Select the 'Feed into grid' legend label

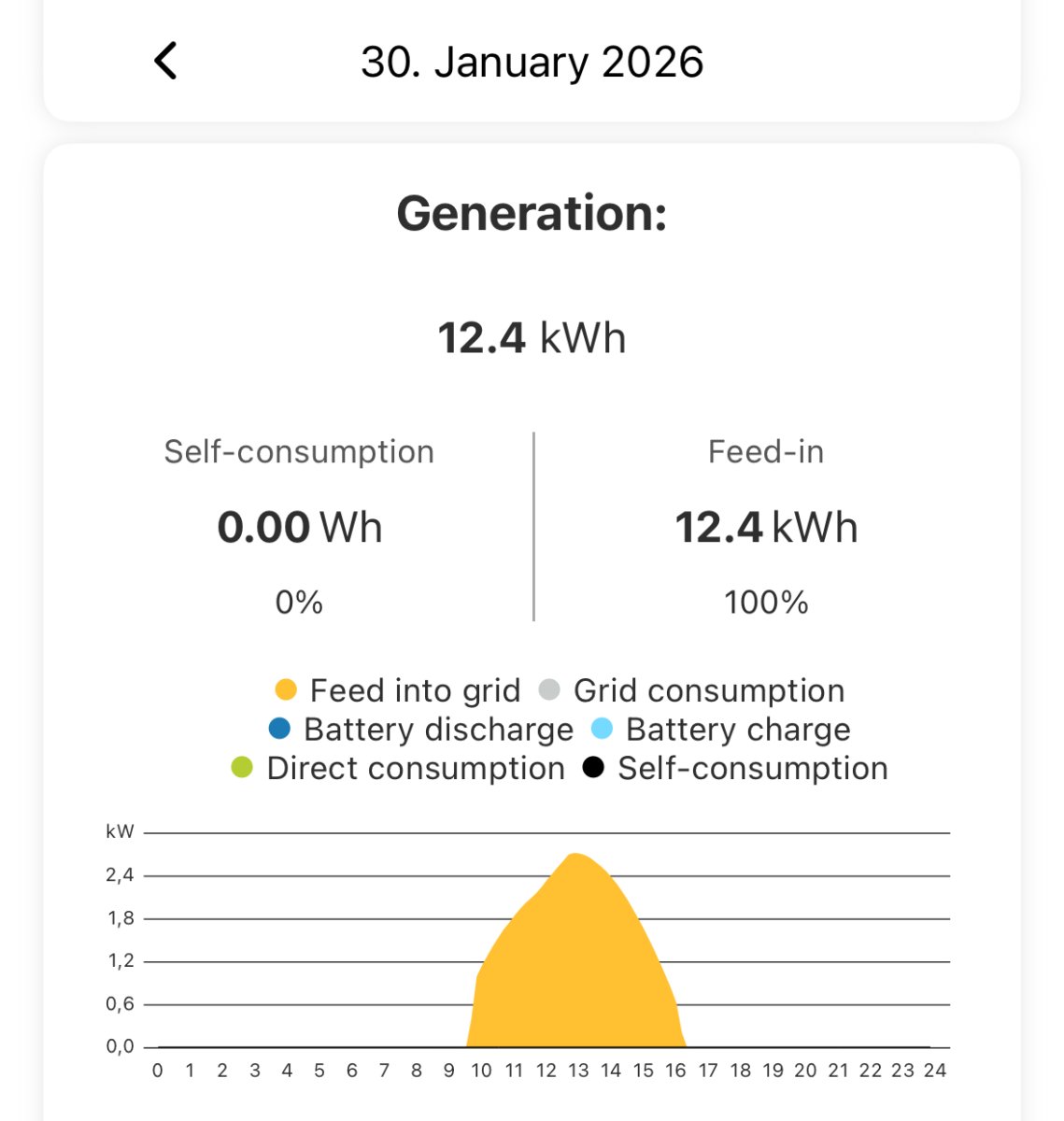[415, 690]
